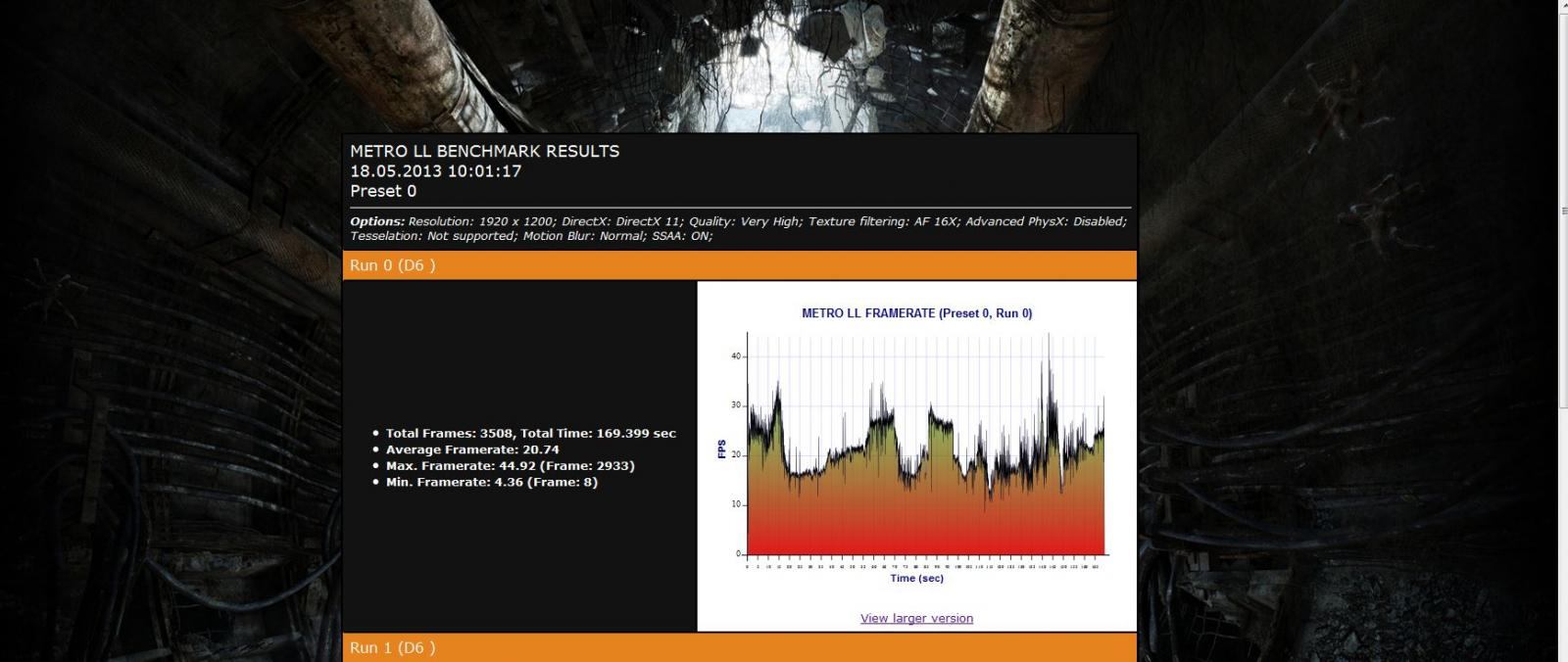
Task: Click the Run 1 (D6) orange header
Action: coord(740,647)
